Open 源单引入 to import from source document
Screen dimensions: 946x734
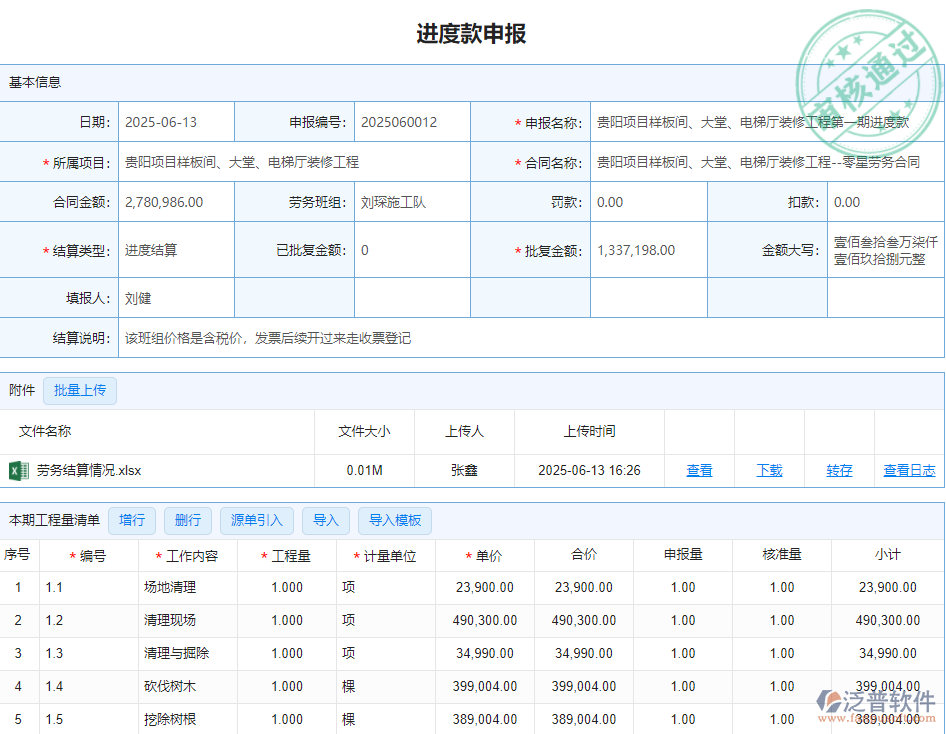coord(256,520)
